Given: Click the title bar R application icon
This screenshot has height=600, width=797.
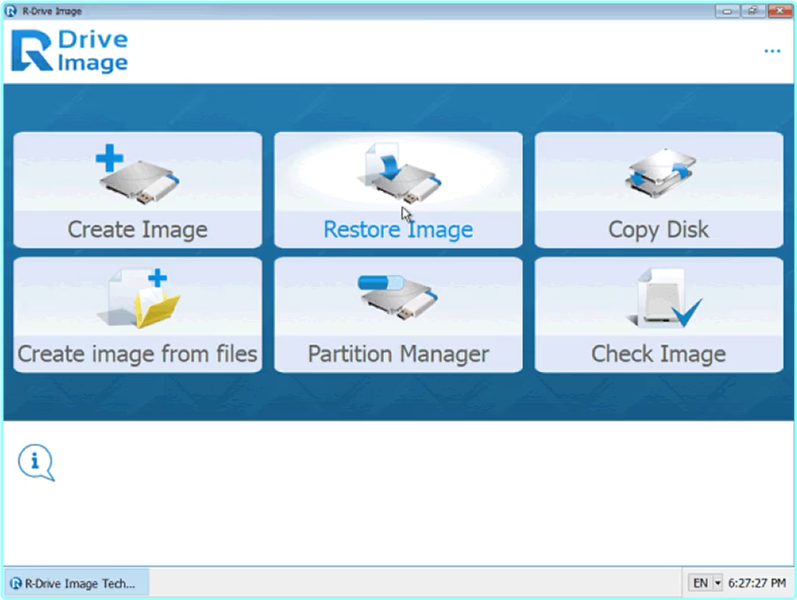Looking at the screenshot, I should click(x=10, y=11).
